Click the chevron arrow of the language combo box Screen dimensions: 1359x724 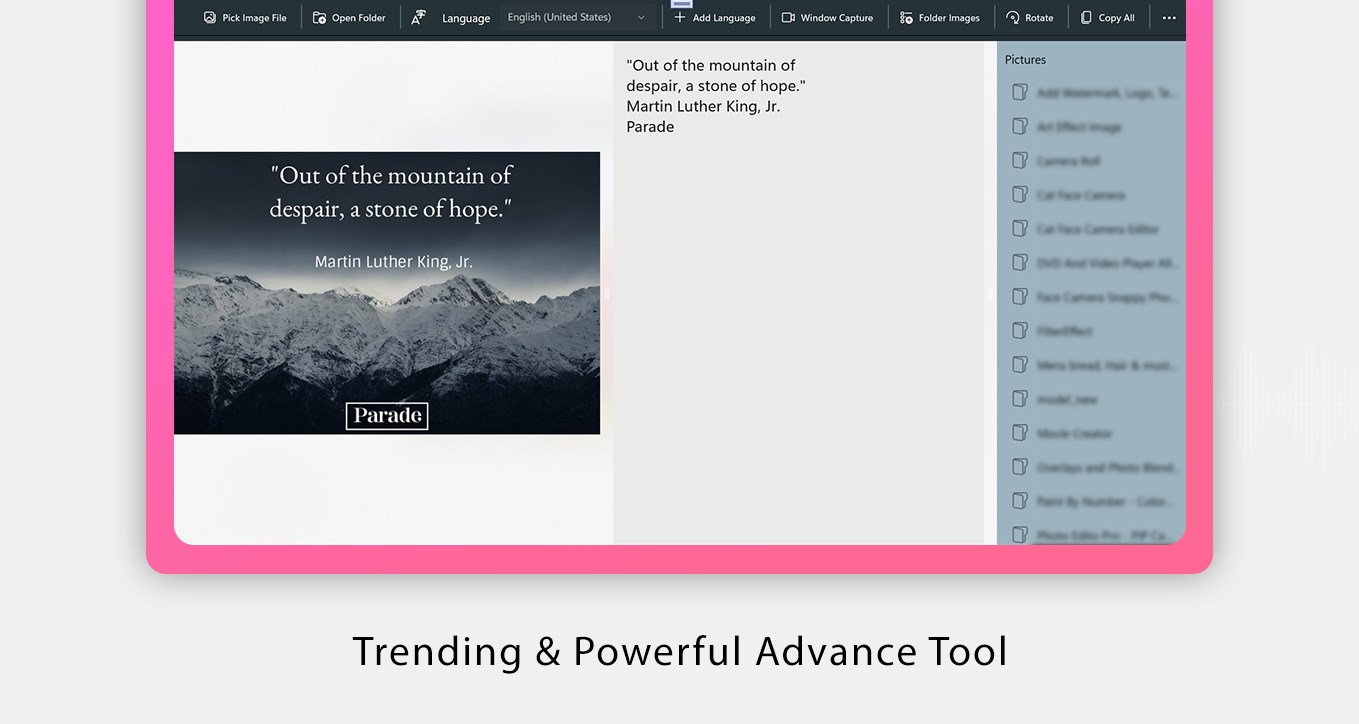(641, 18)
